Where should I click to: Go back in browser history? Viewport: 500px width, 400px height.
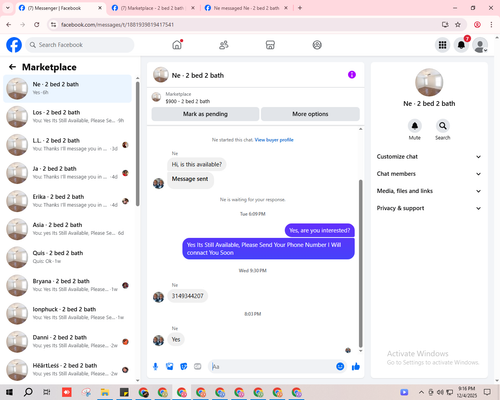click(x=9, y=24)
